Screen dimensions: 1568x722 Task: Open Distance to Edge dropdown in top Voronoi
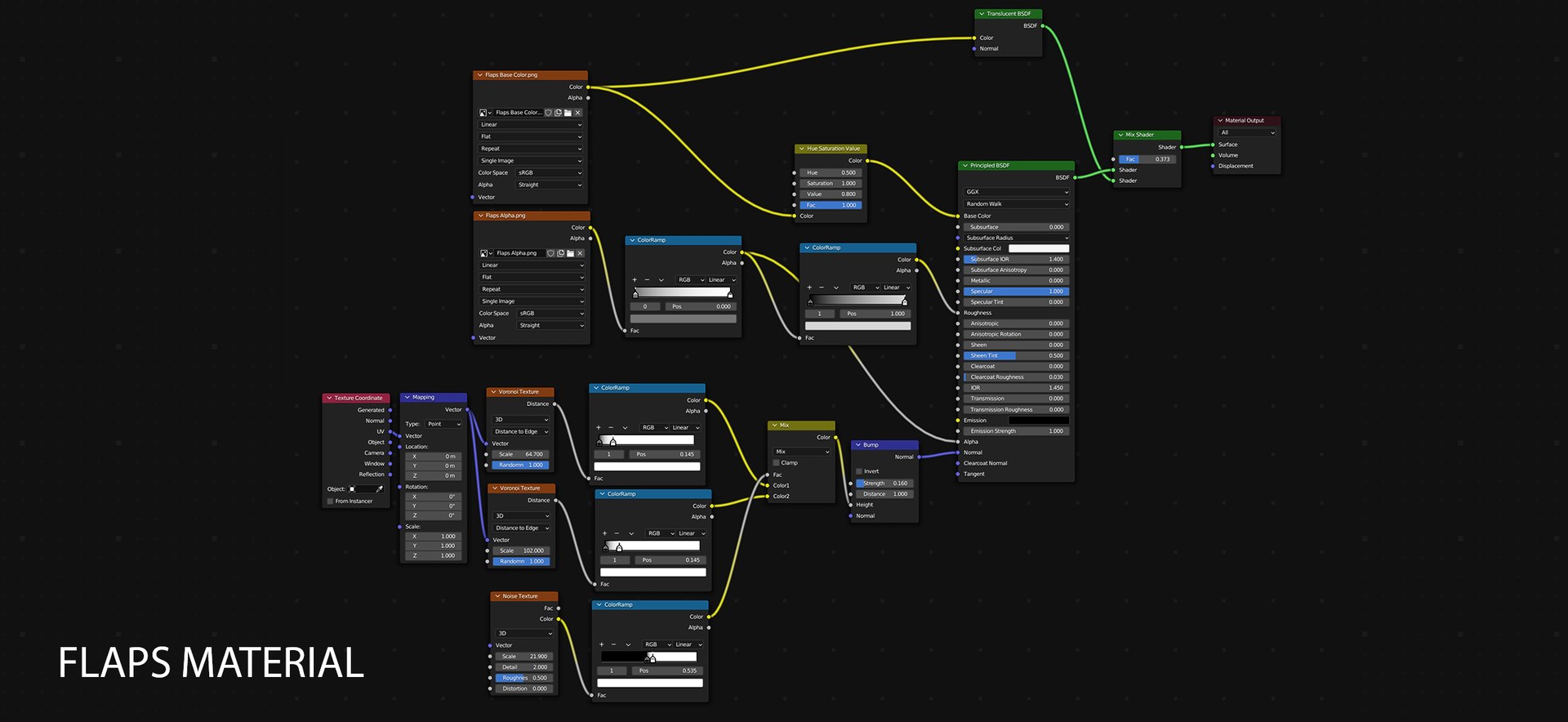point(521,431)
